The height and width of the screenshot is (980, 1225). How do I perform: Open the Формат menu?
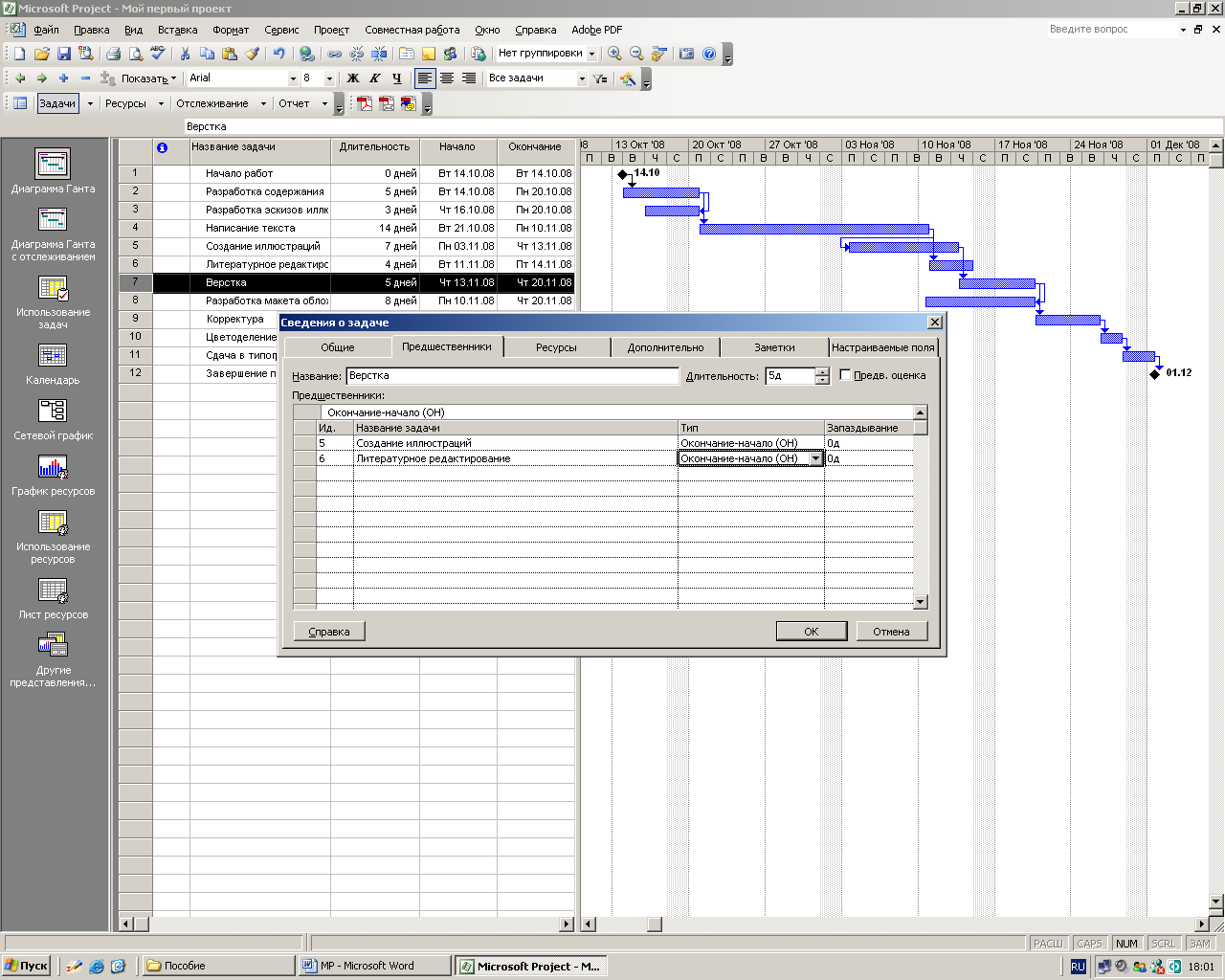pos(231,30)
